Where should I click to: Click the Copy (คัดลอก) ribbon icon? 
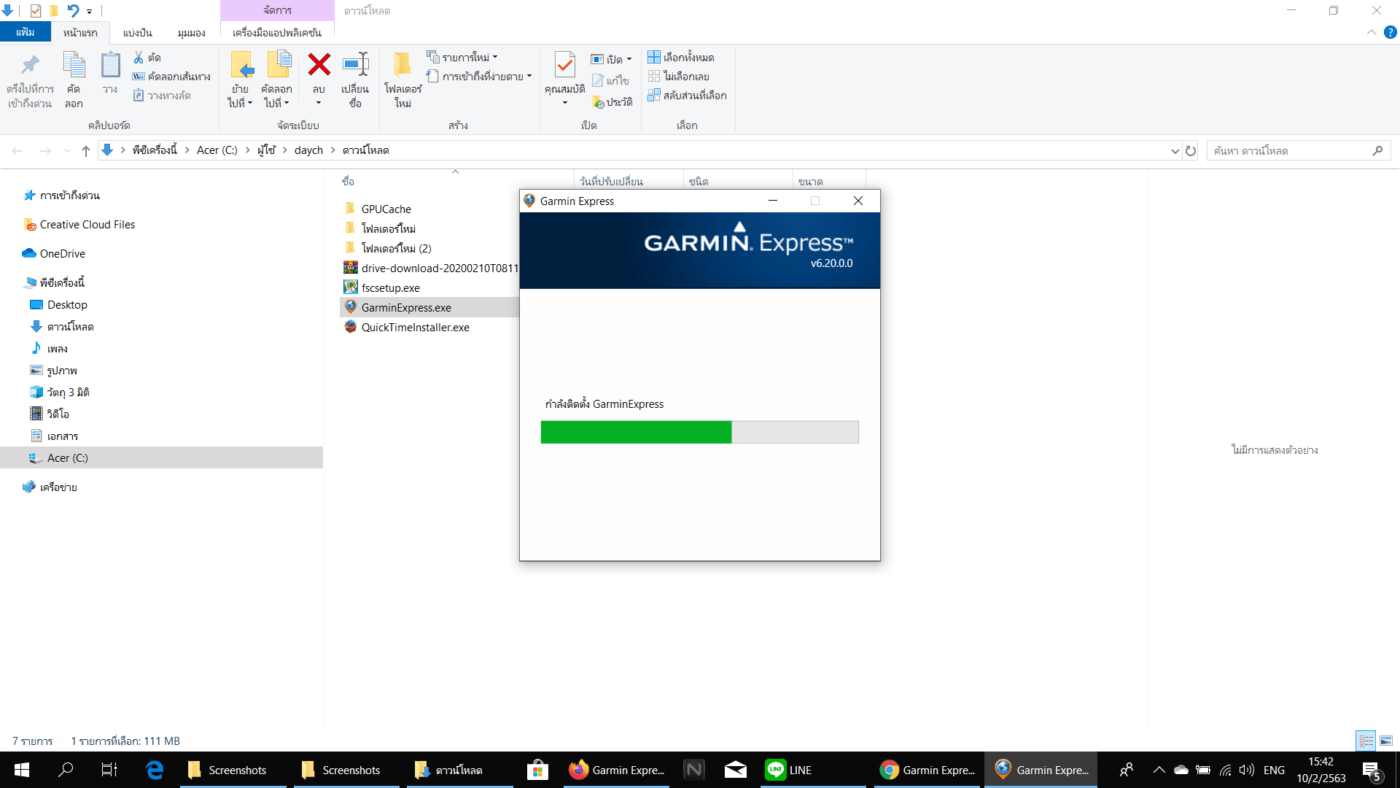(74, 80)
